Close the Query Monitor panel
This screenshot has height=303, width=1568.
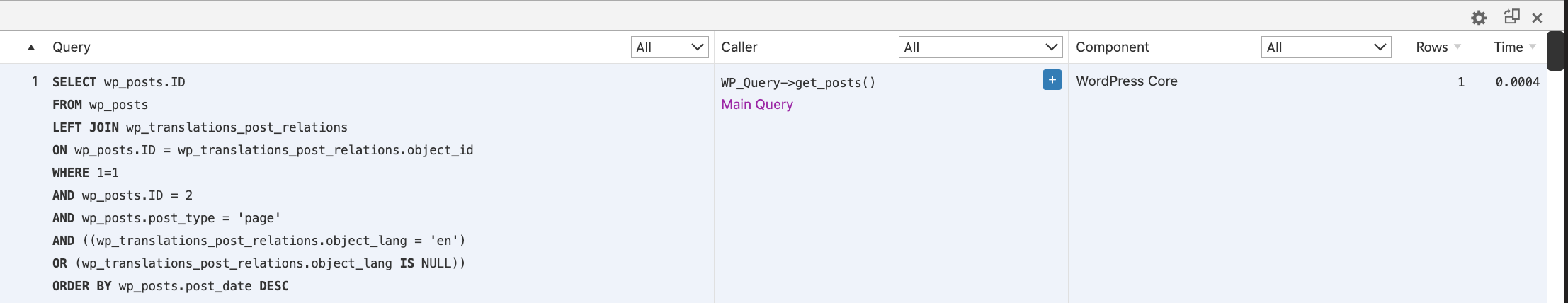pos(1537,18)
